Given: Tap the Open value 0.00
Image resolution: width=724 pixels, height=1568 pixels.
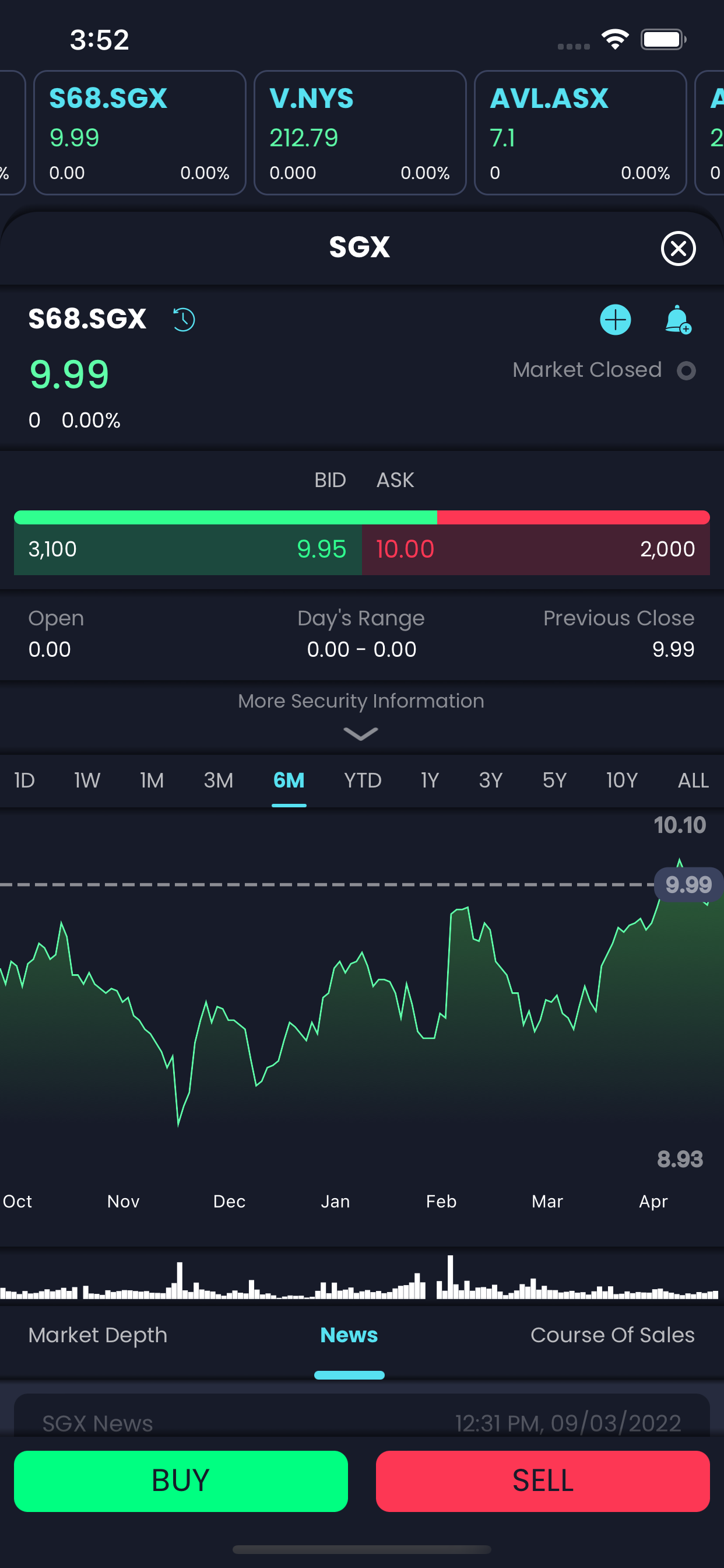Looking at the screenshot, I should [x=50, y=649].
